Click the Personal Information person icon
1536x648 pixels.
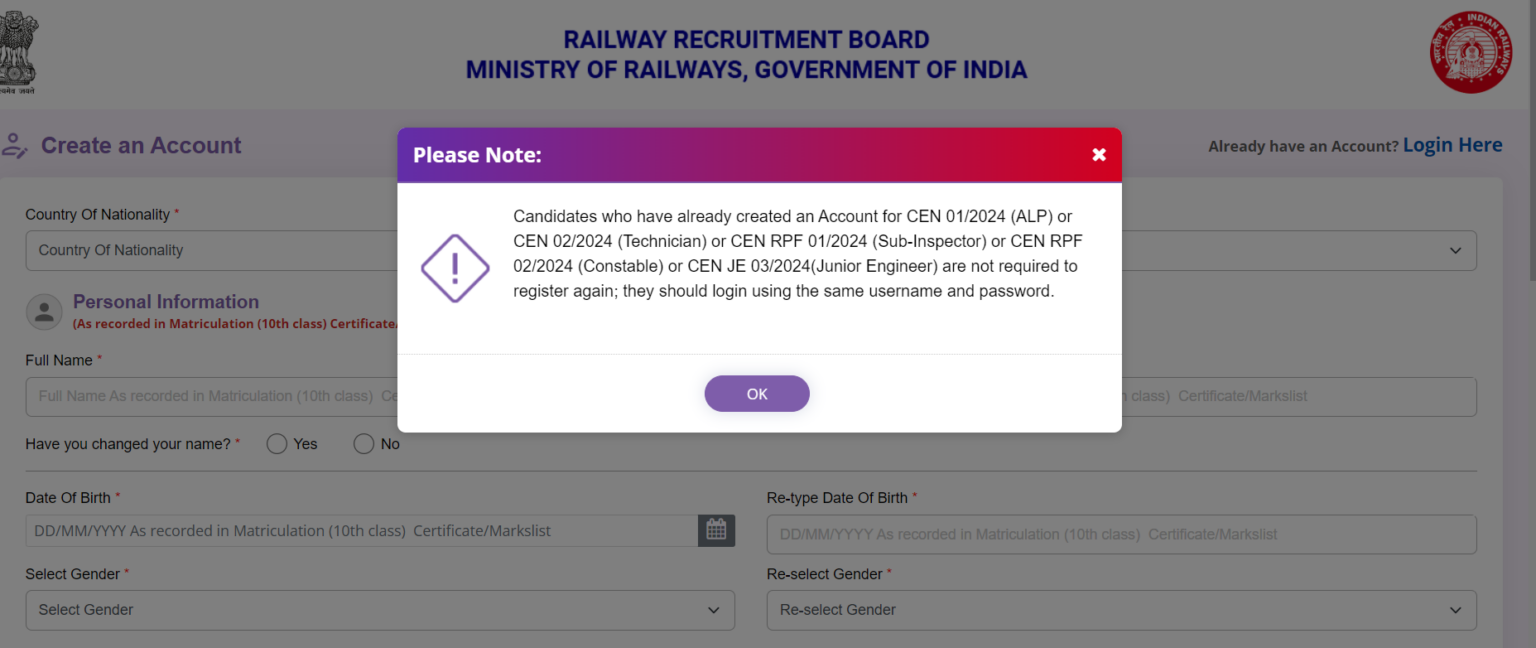(x=44, y=311)
